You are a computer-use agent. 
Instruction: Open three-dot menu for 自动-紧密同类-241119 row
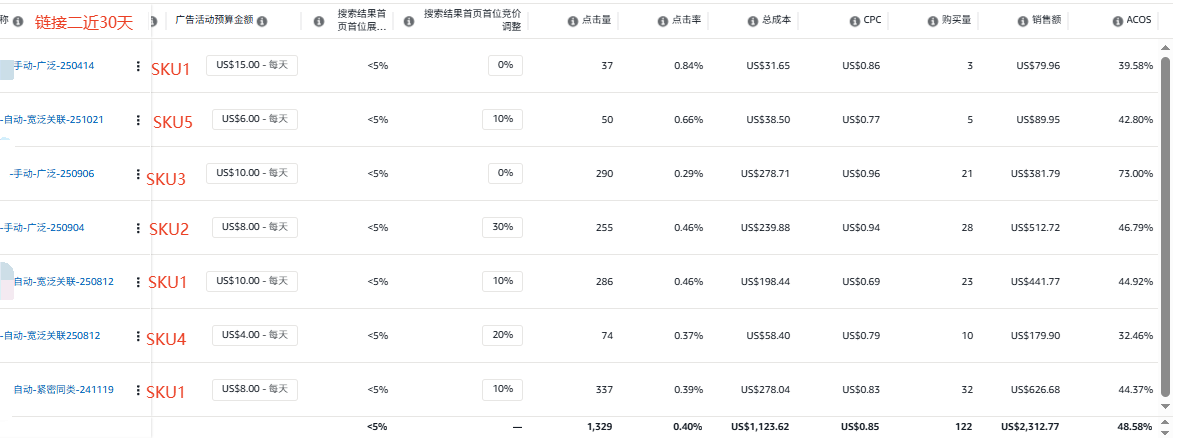click(x=138, y=390)
